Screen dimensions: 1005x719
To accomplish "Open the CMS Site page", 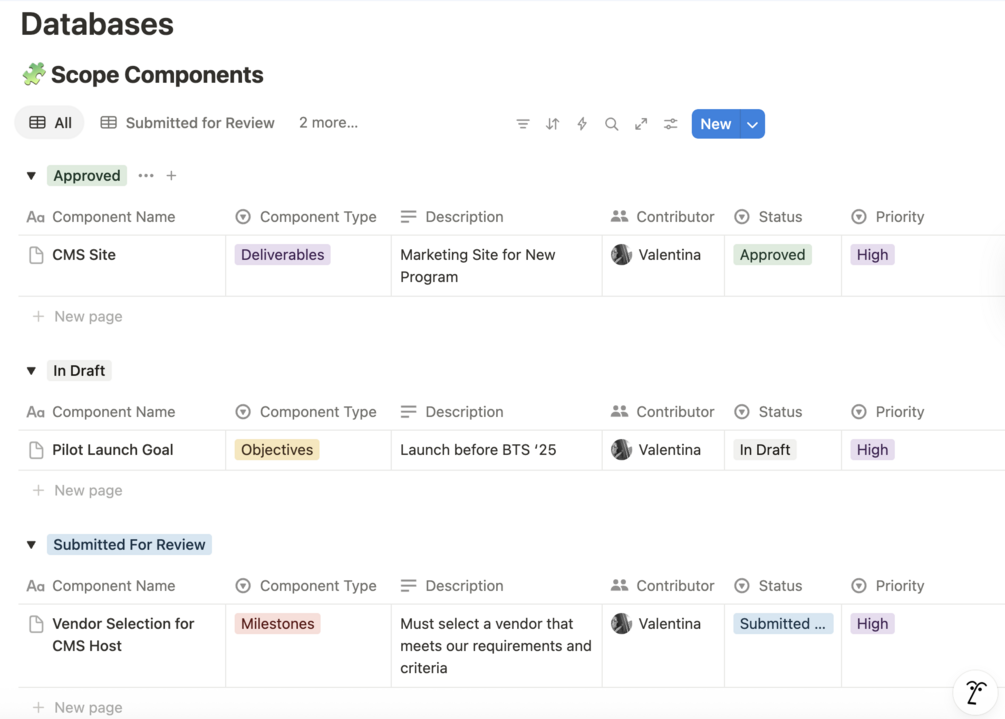I will tap(84, 255).
